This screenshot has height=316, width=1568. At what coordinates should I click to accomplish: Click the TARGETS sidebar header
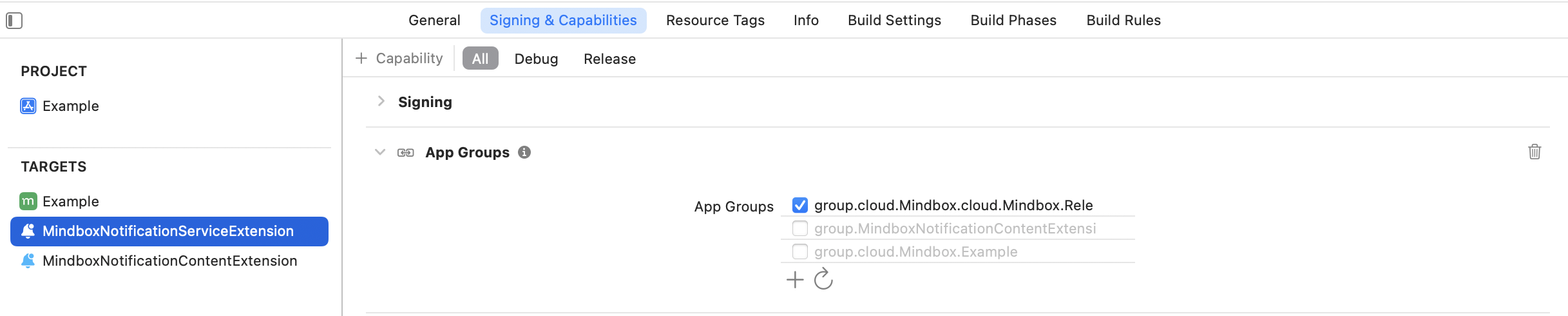pos(53,166)
